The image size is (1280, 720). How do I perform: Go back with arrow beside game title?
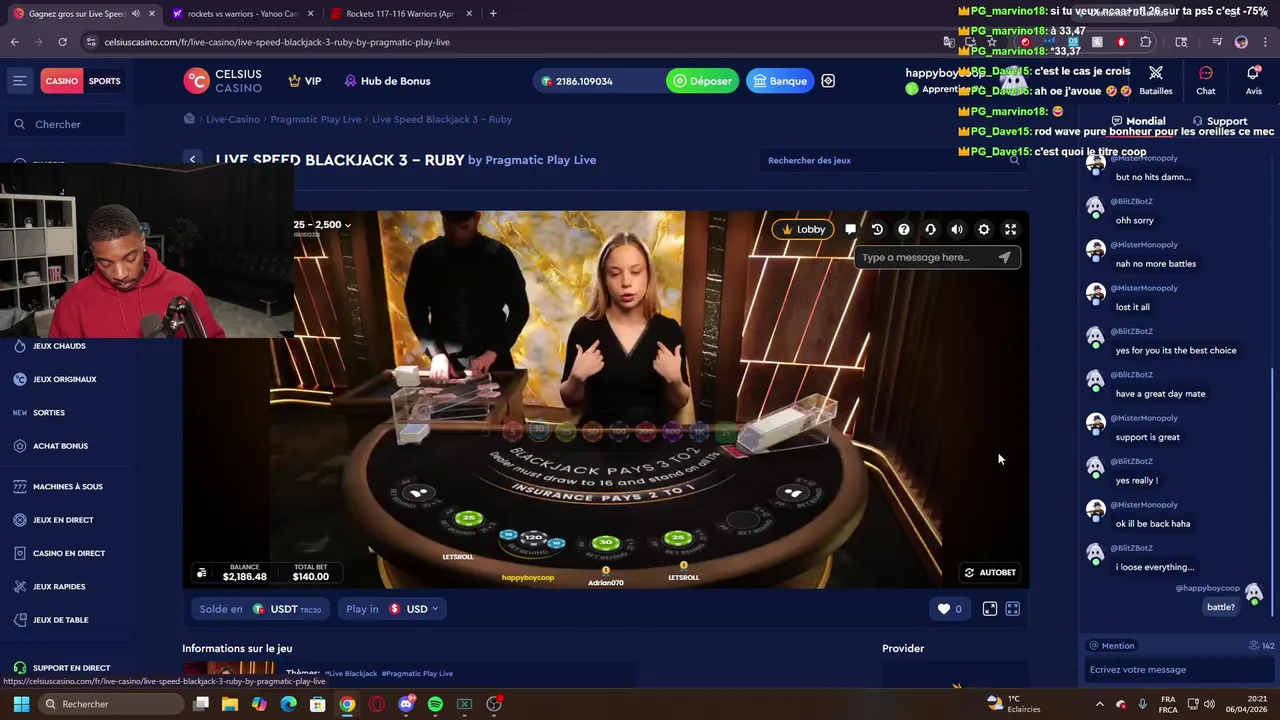point(192,160)
